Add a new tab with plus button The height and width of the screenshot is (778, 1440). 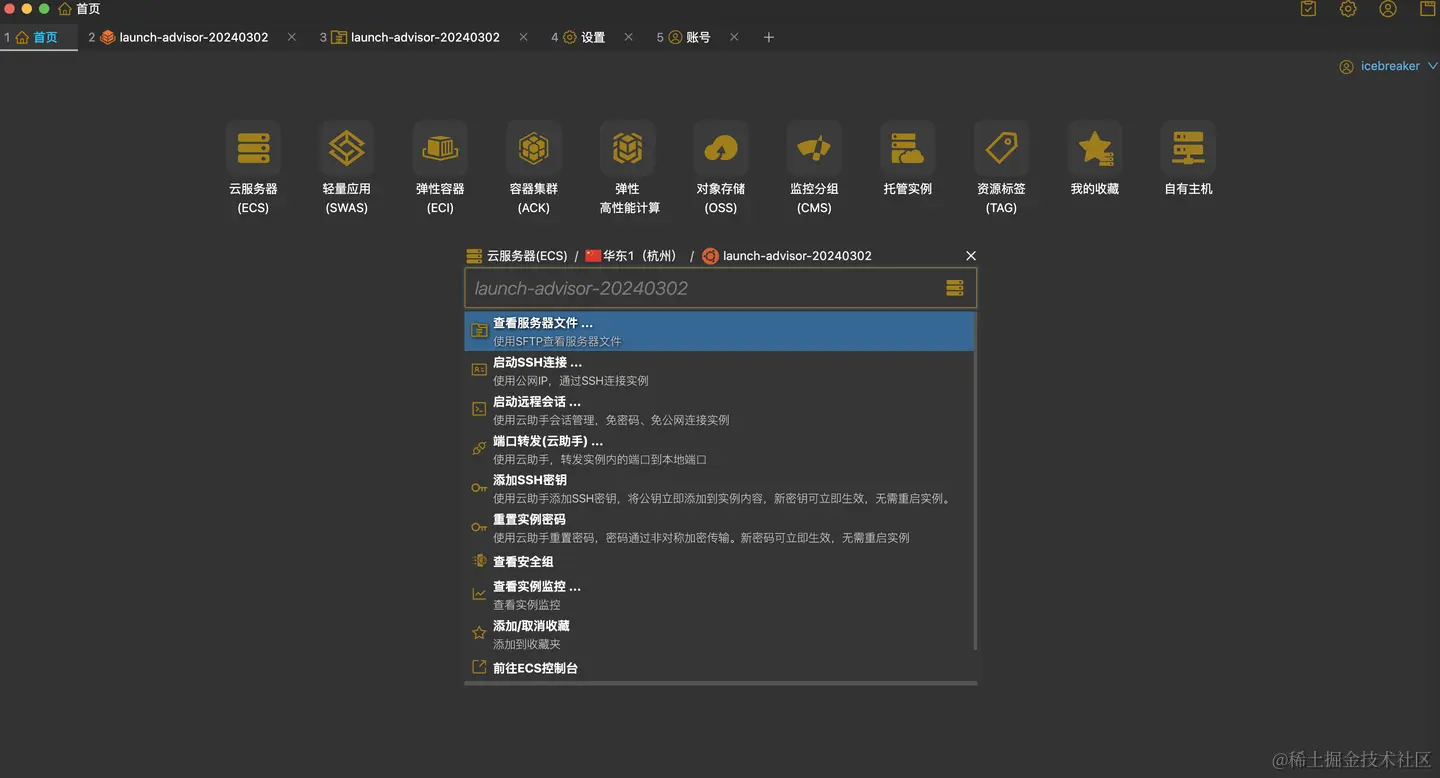point(768,37)
